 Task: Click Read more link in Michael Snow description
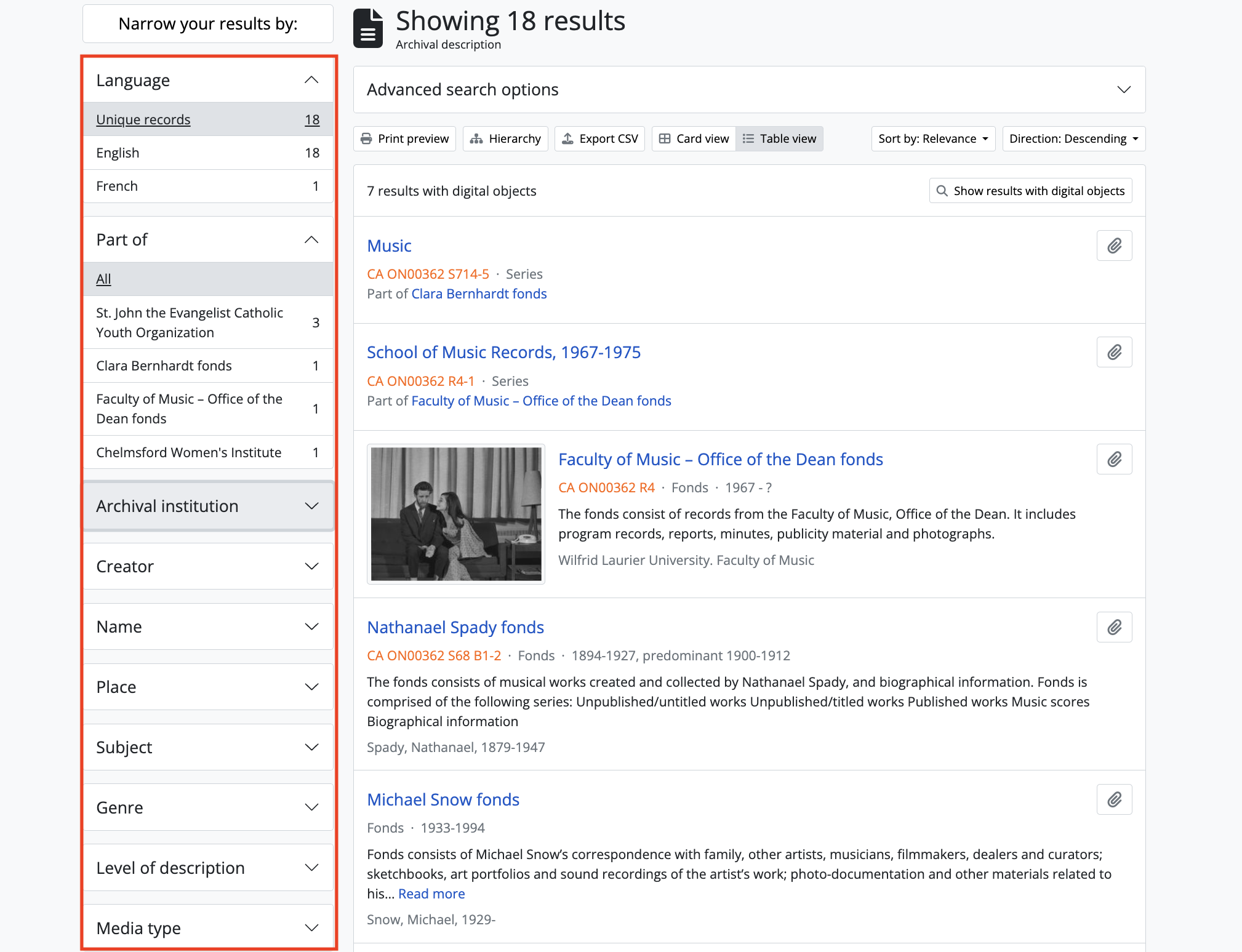tap(431, 894)
